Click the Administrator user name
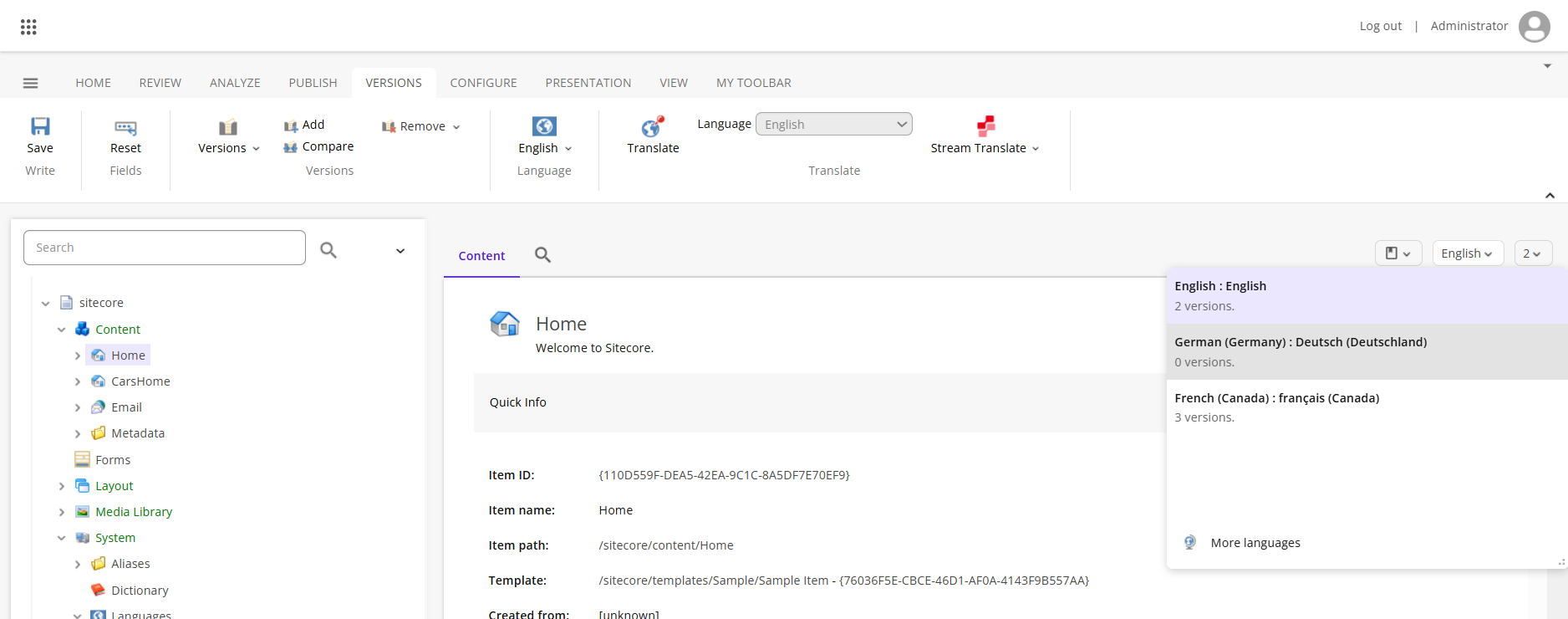This screenshot has height=619, width=1568. [1469, 26]
